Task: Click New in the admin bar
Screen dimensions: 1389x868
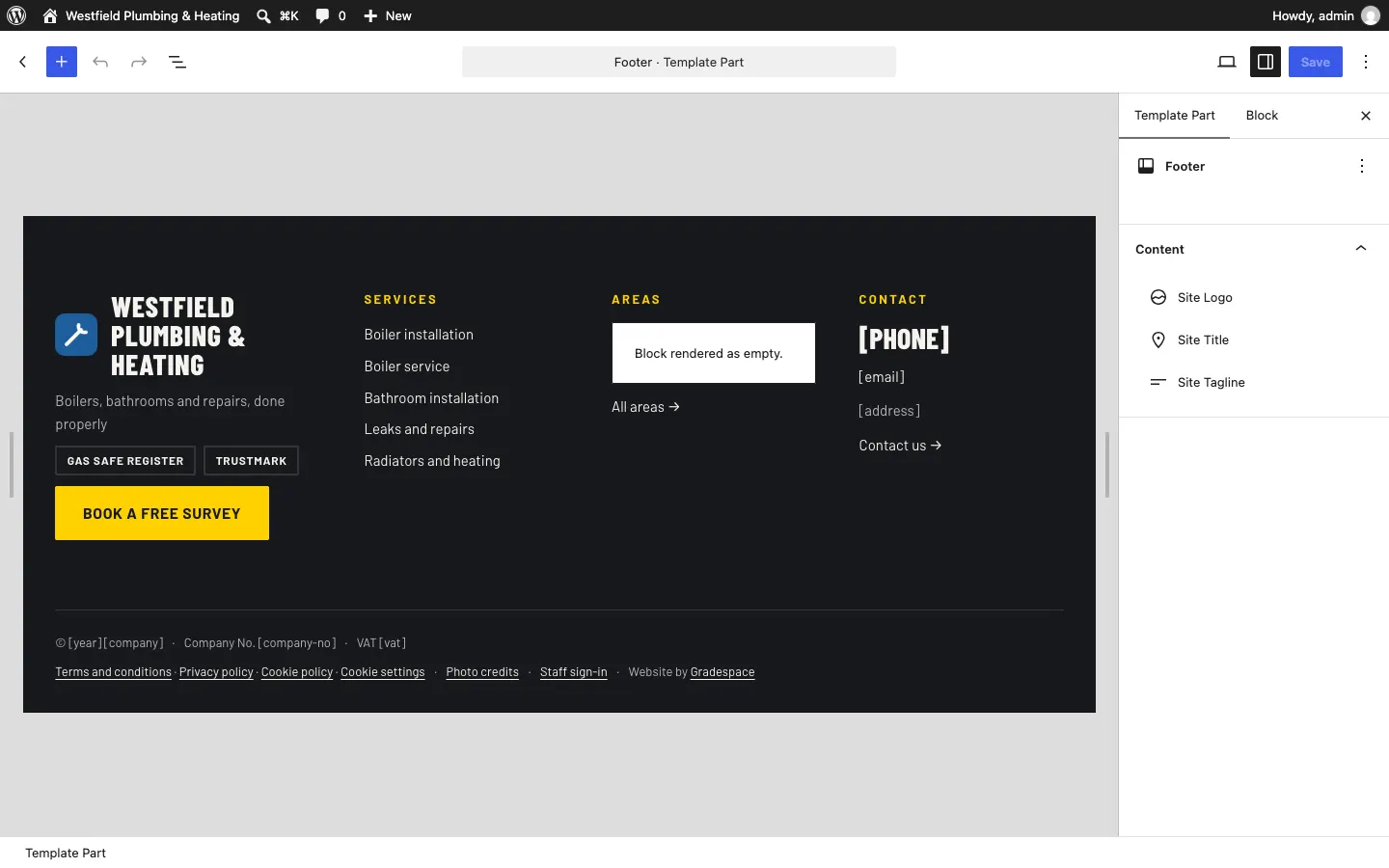Action: tap(388, 15)
